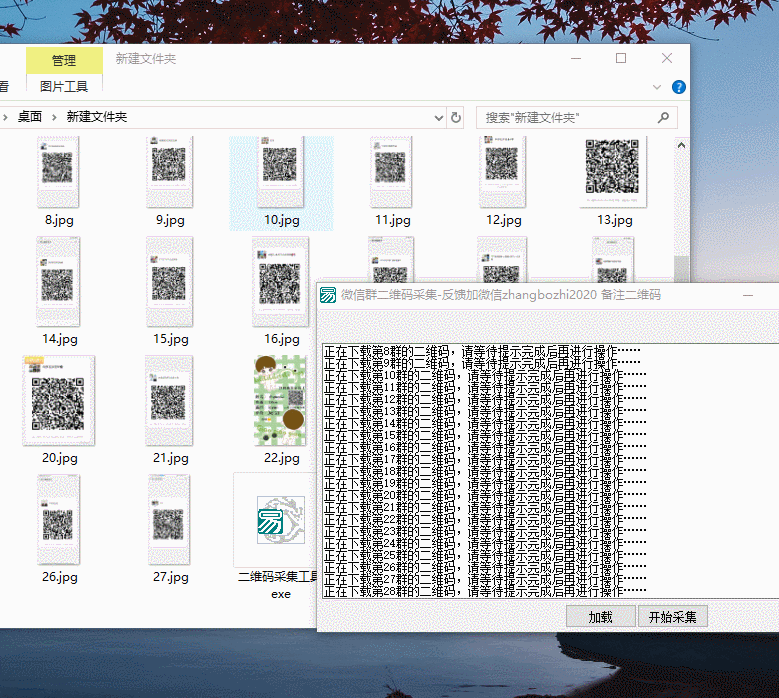
Task: Click the file list vertical scrollbar
Action: pos(680,270)
